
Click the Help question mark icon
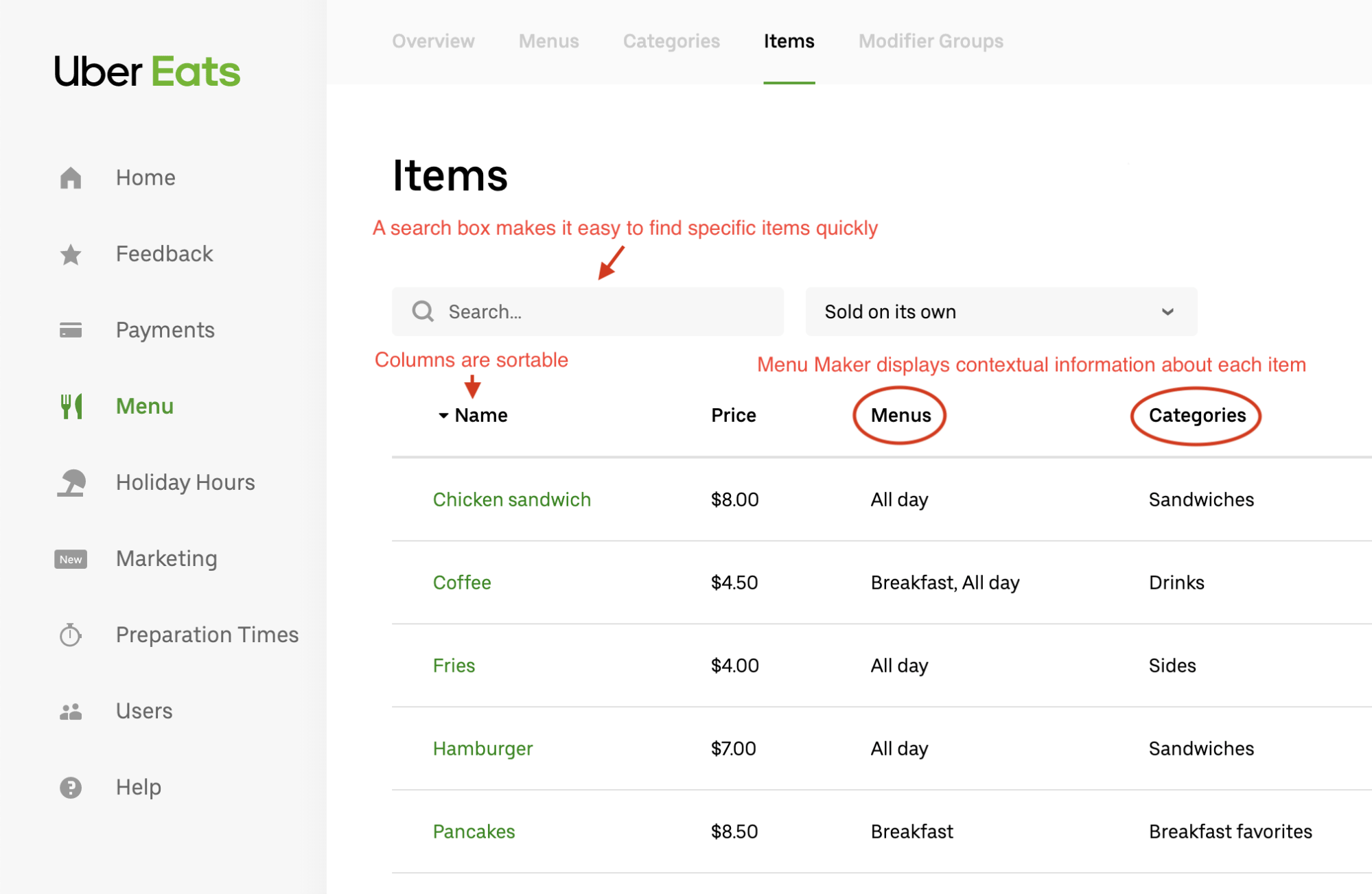click(71, 788)
